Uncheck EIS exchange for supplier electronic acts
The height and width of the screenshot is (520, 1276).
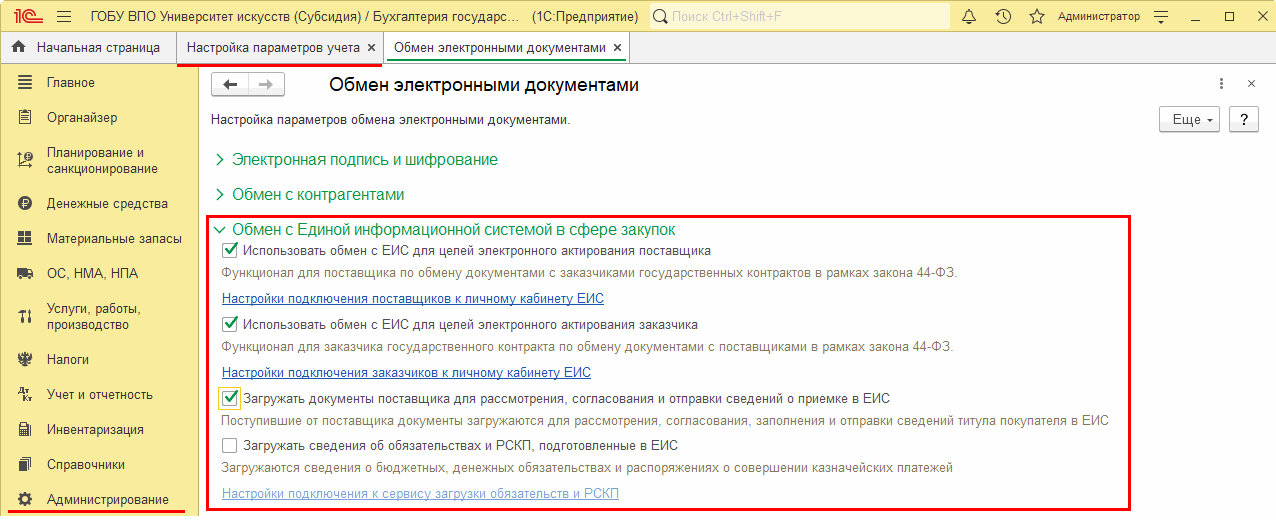[230, 251]
